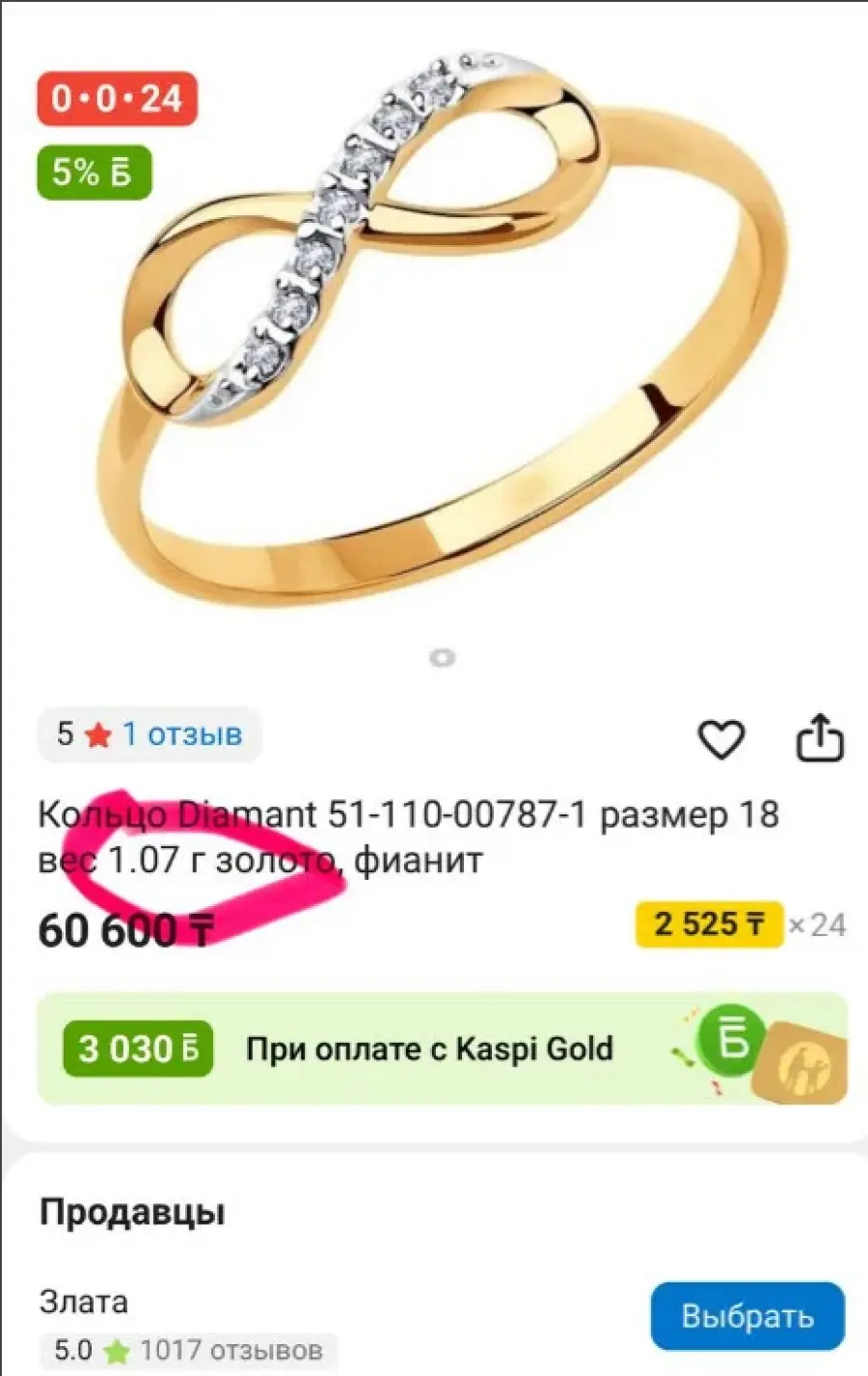Tap the 2 525 ₸ monthly payment badge
868x1376 pixels.
pyautogui.click(x=709, y=924)
